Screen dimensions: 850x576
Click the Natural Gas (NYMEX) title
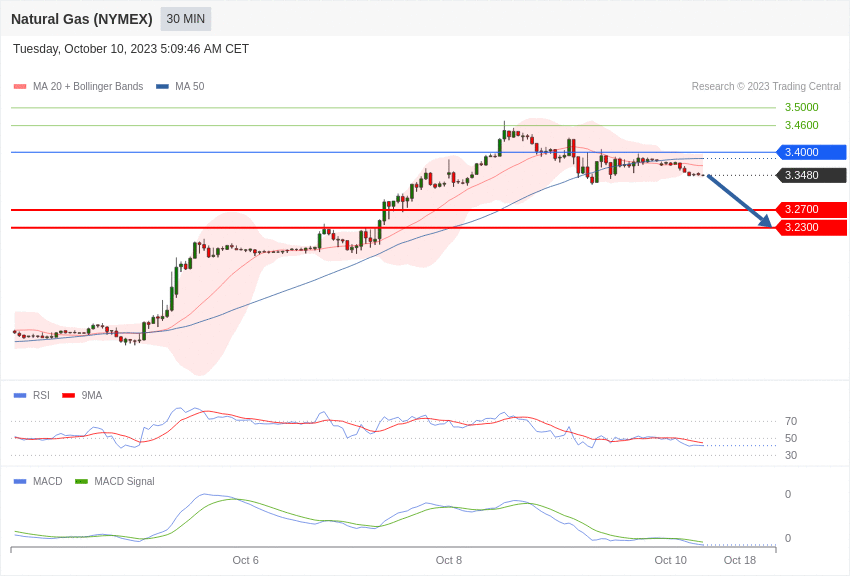(x=82, y=19)
